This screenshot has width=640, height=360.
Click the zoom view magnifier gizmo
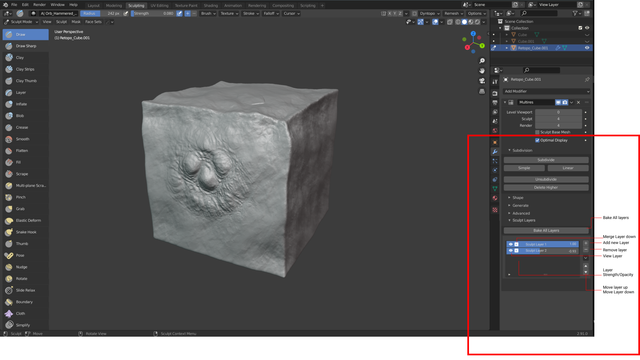coord(482,61)
